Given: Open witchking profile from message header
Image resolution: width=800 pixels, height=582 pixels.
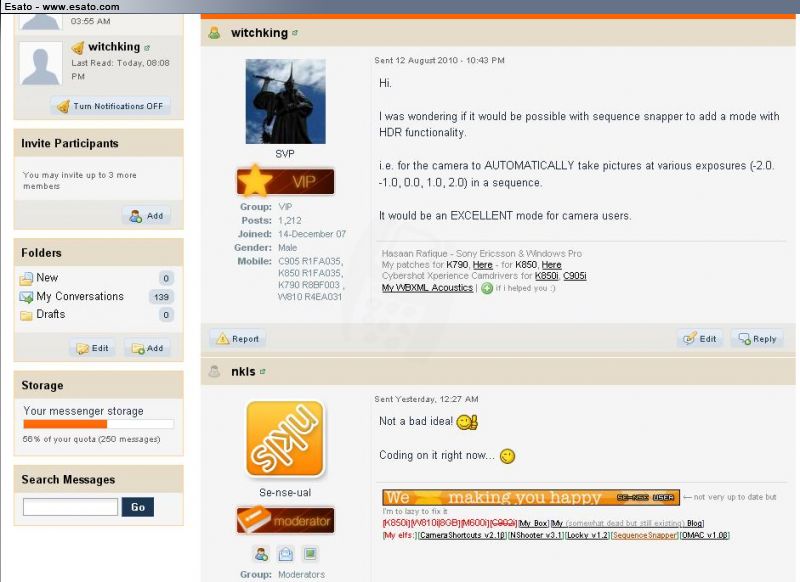Looking at the screenshot, I should pos(259,33).
